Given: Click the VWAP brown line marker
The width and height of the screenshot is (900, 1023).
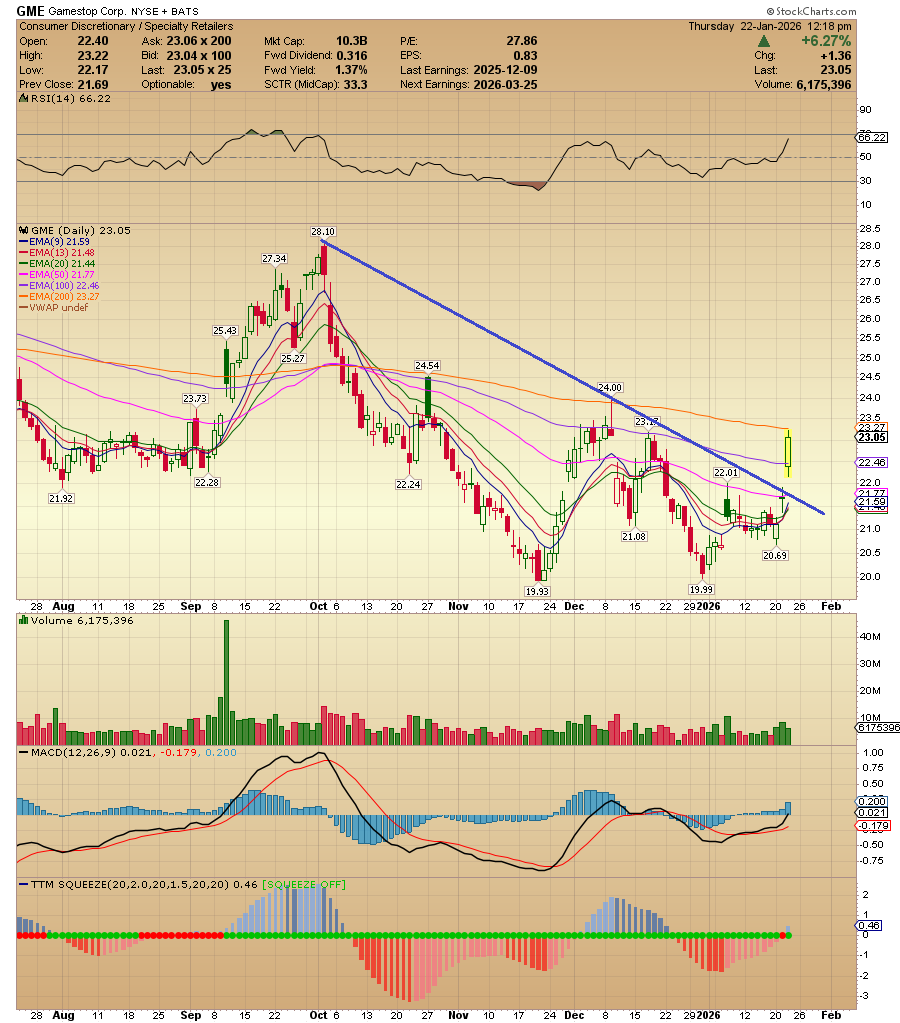Looking at the screenshot, I should (22, 307).
